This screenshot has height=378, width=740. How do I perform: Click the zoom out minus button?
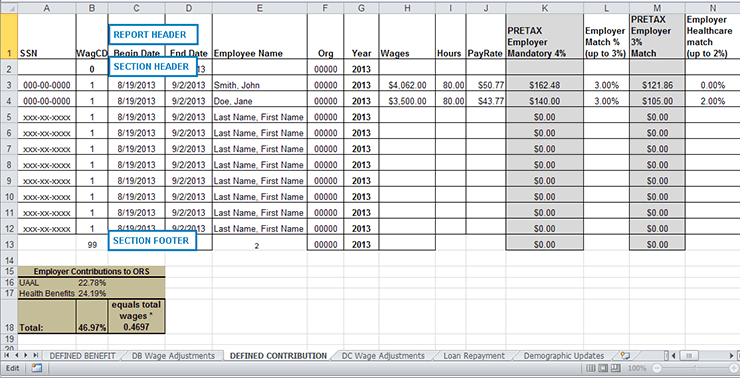(x=657, y=368)
